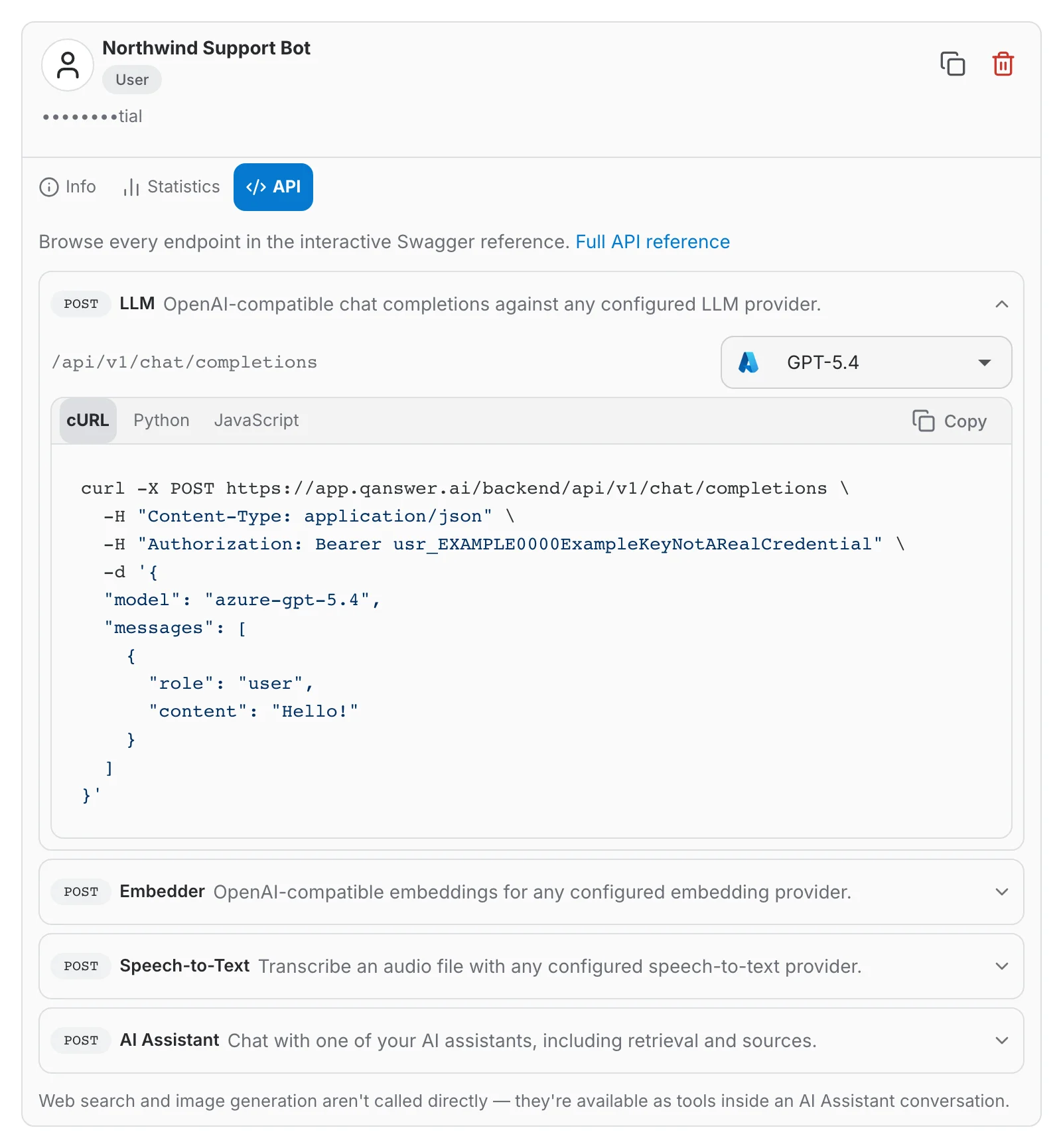1063x1148 pixels.
Task: Click the "model": "azure-gpt-5.4" code line
Action: coord(242,600)
